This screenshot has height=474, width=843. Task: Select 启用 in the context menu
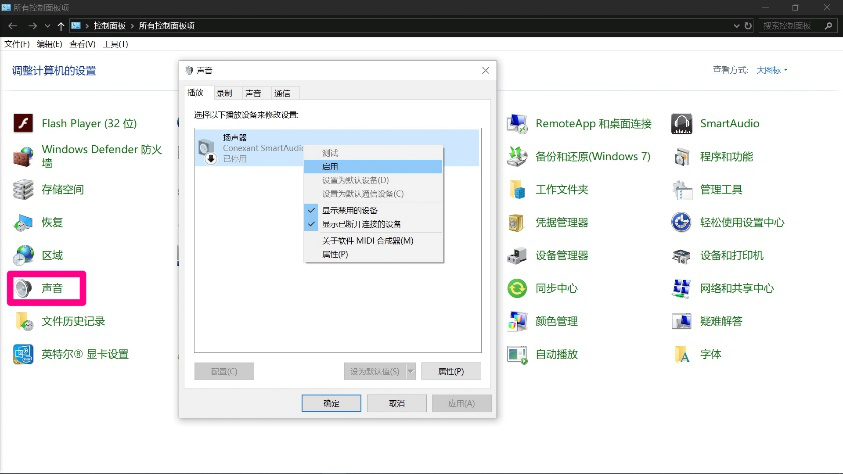(331, 166)
